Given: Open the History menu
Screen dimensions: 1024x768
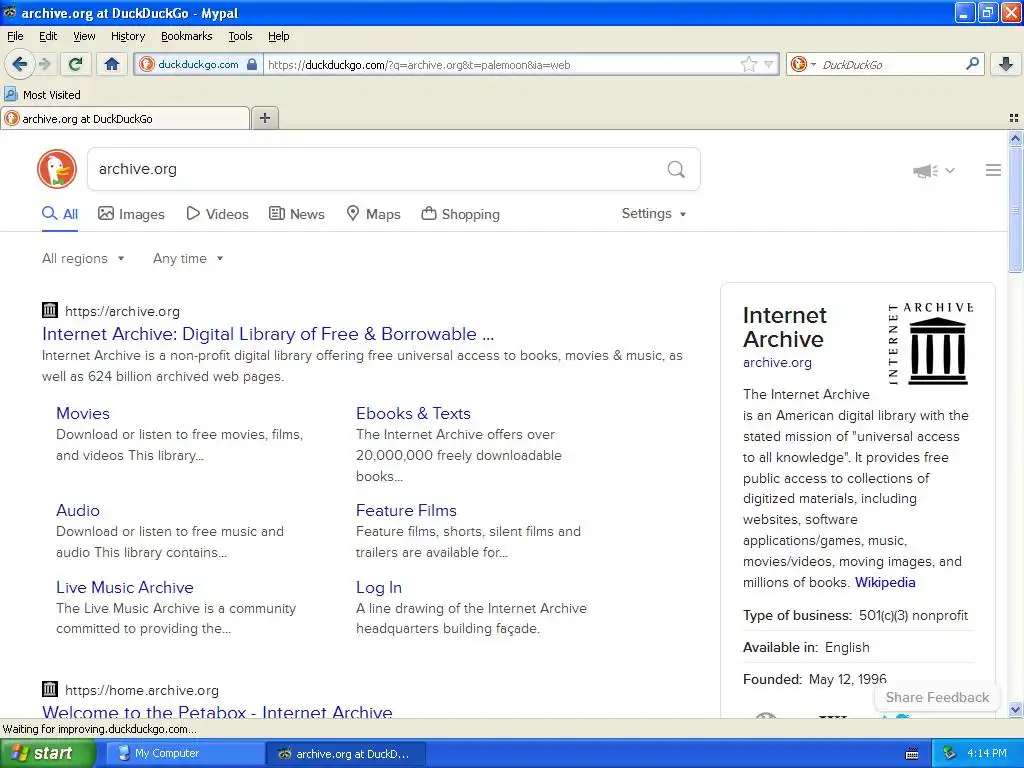Looking at the screenshot, I should coord(127,36).
